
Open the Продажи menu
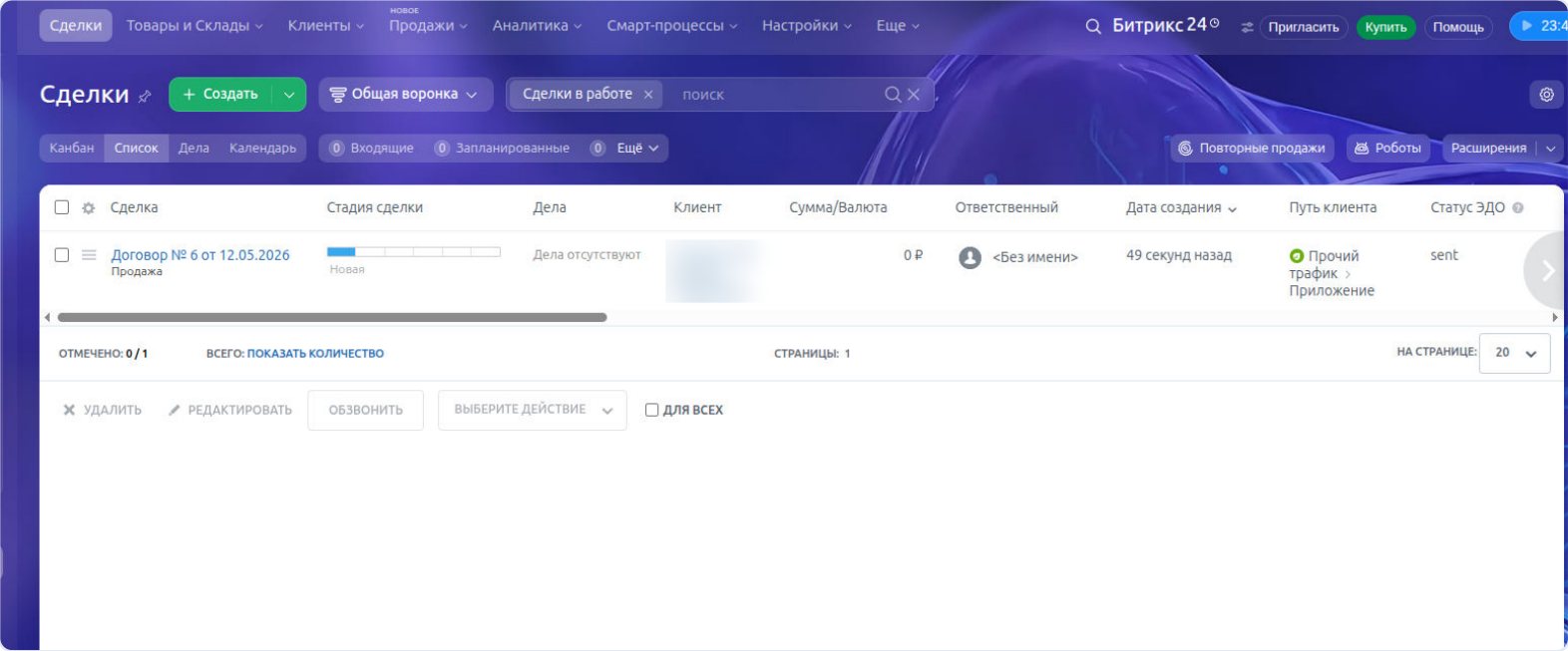428,26
